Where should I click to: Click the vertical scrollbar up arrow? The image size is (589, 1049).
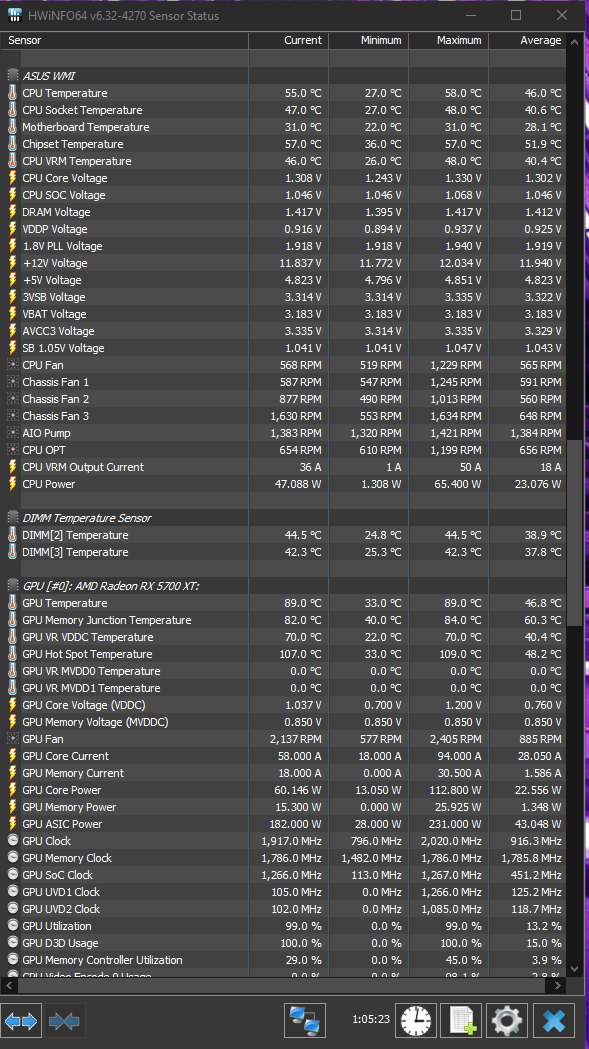[574, 41]
